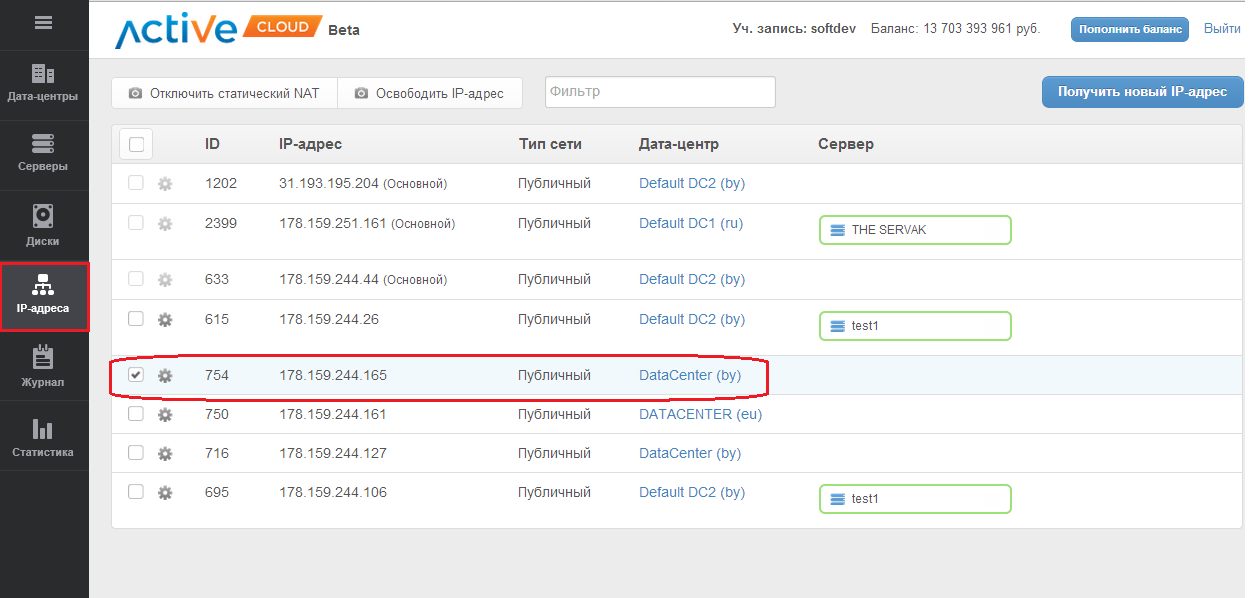Open Статистика in the sidebar
Screen dimensions: 1249x598
tap(44, 437)
